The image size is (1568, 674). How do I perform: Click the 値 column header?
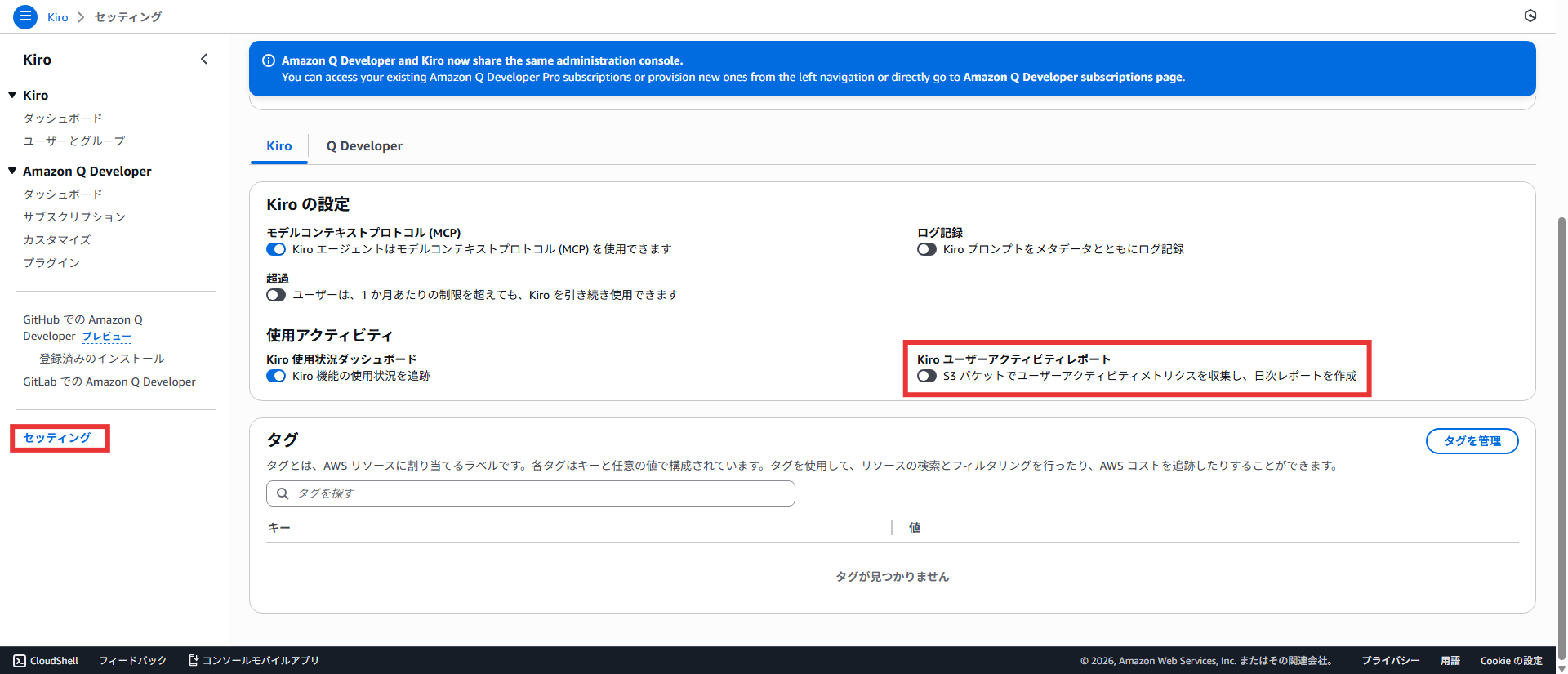click(915, 528)
